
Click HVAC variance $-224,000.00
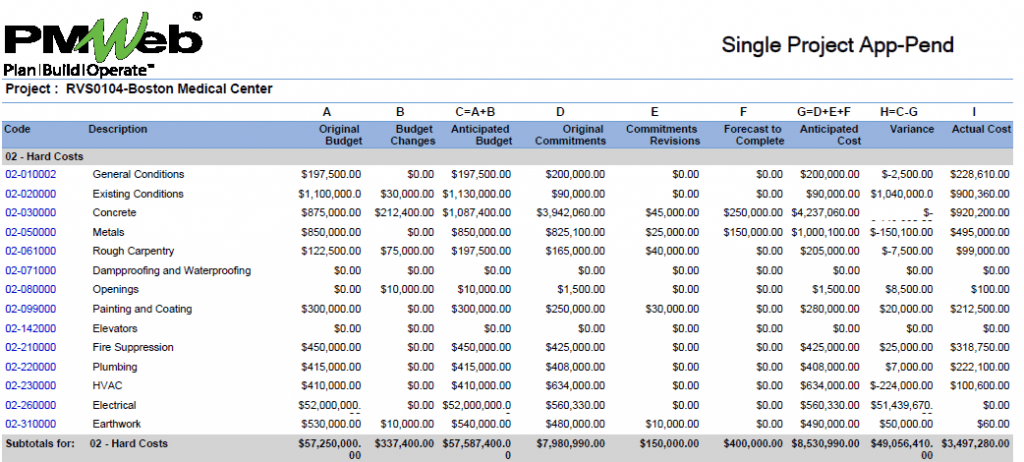click(x=902, y=386)
